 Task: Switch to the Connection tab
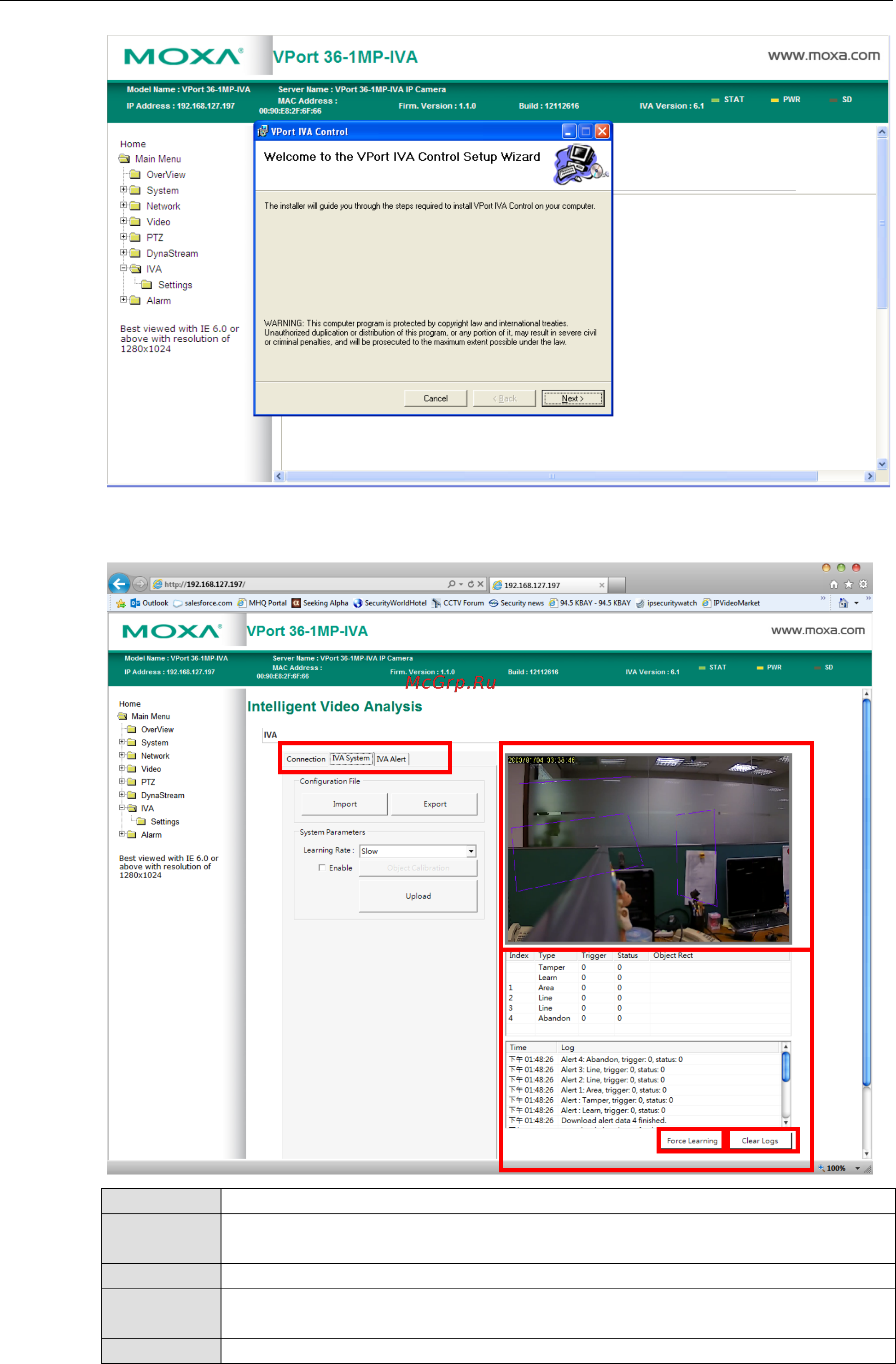[306, 759]
